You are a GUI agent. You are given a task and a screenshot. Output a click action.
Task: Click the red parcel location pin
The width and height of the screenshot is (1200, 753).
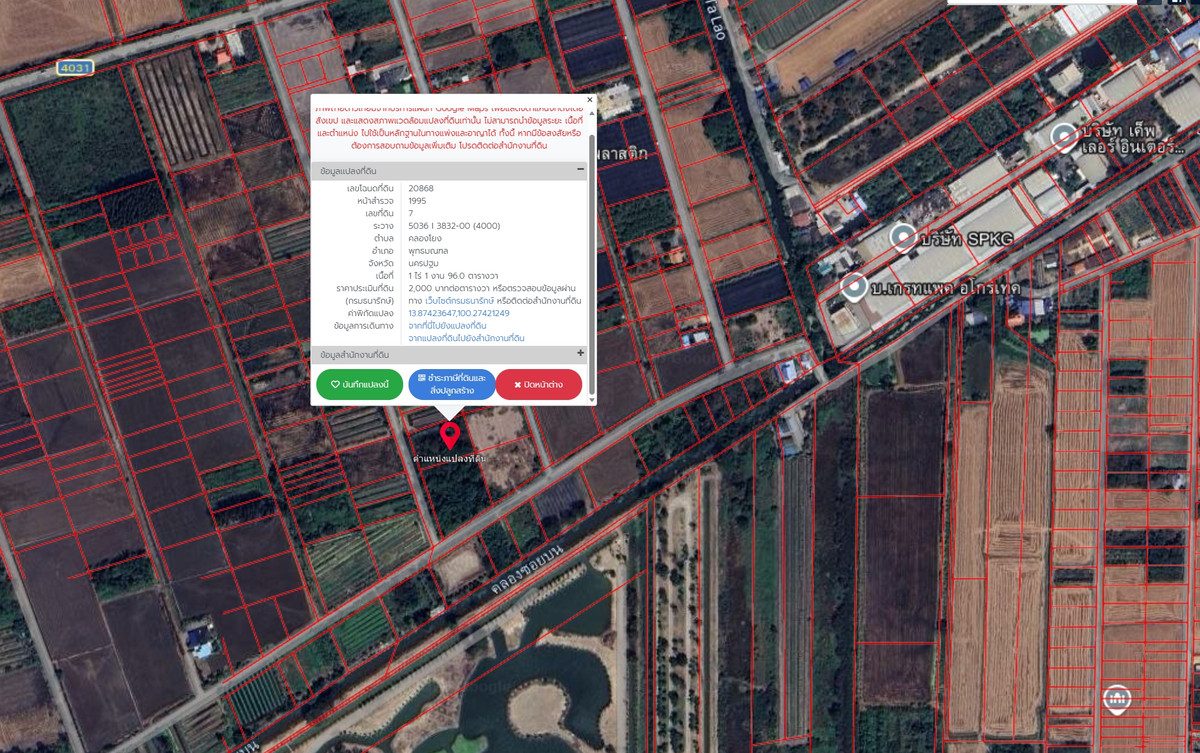(x=450, y=434)
